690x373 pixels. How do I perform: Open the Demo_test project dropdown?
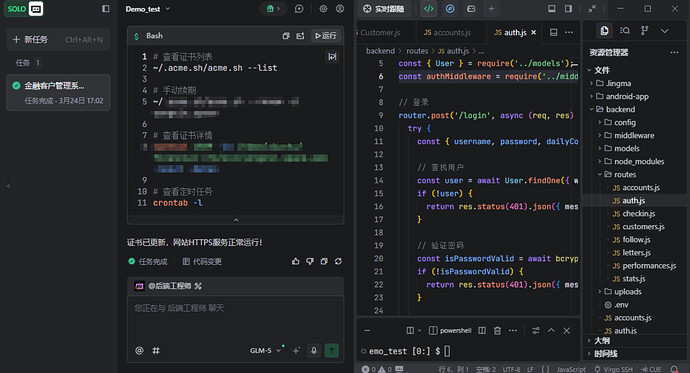(x=147, y=9)
